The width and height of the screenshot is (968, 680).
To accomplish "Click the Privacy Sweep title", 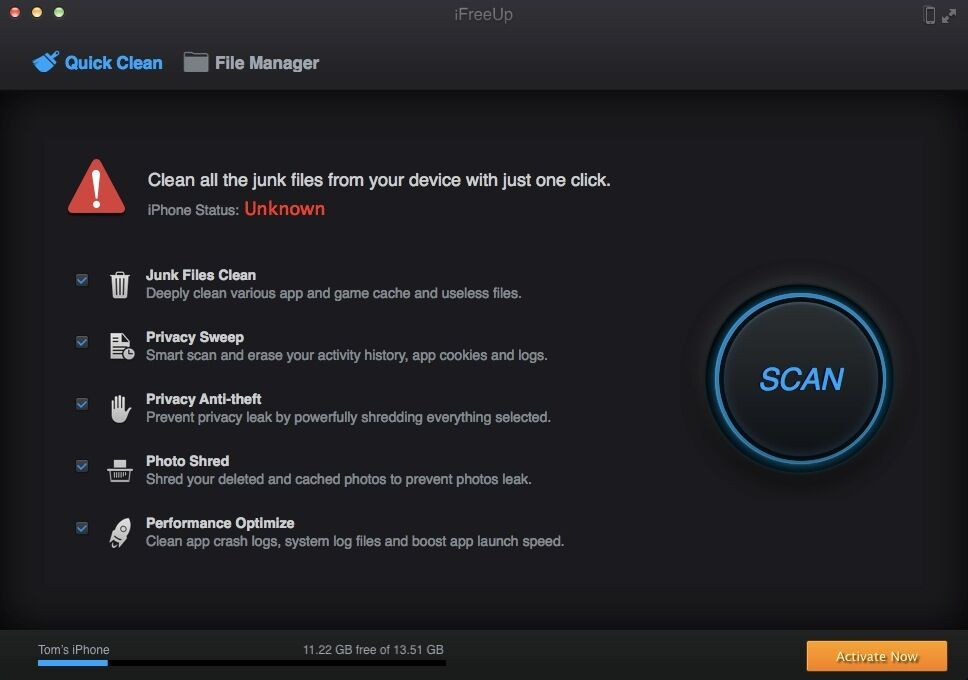I will click(x=194, y=337).
